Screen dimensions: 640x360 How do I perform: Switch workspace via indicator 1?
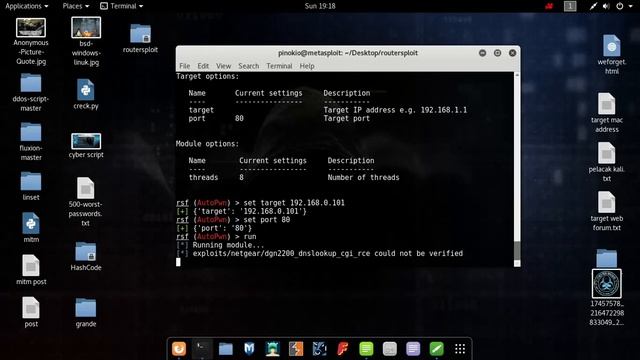pos(570,6)
